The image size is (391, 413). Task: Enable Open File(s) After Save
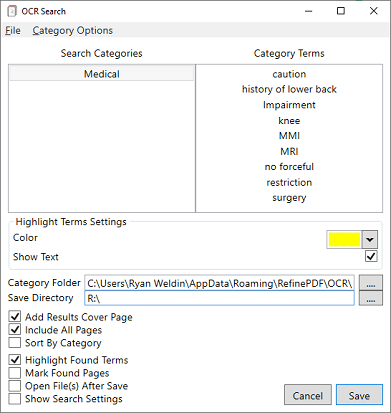(15, 386)
